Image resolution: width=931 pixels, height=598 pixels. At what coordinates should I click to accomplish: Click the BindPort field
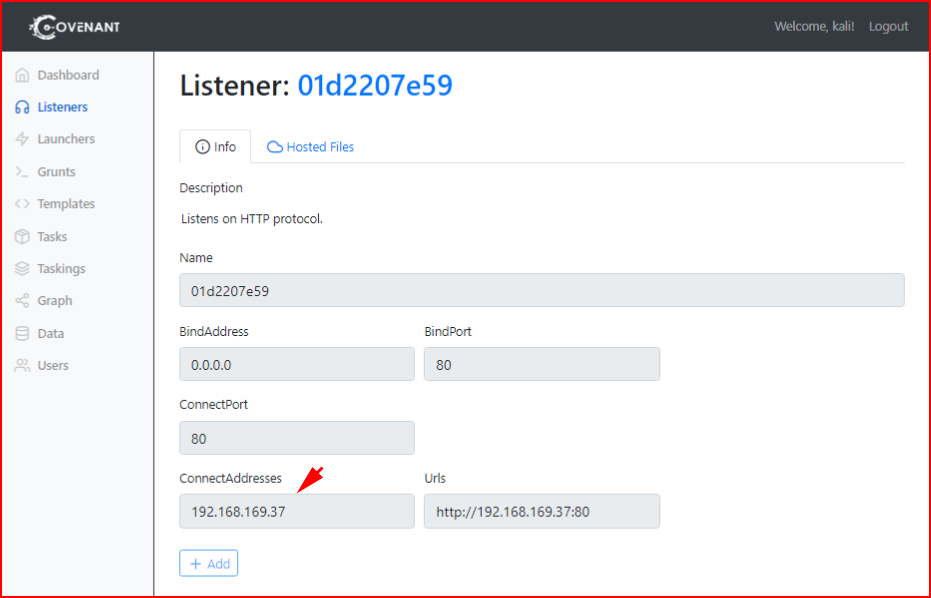point(542,364)
